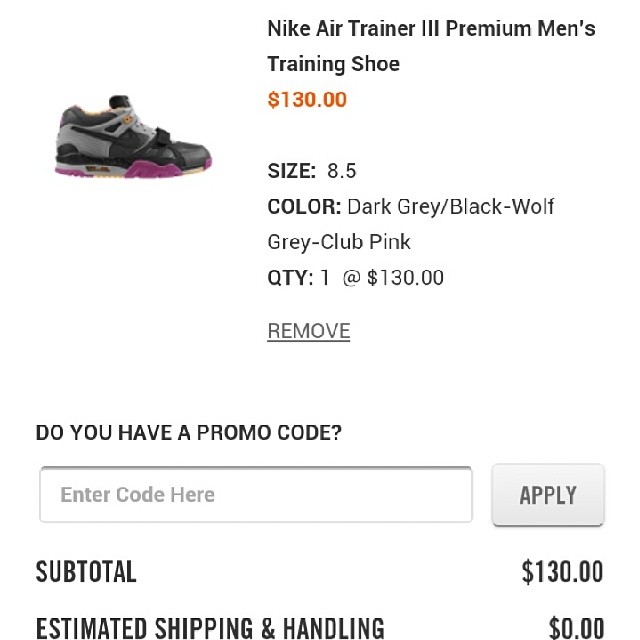The image size is (640, 640).
Task: Click the orange $130.00 product price
Action: click(x=307, y=100)
